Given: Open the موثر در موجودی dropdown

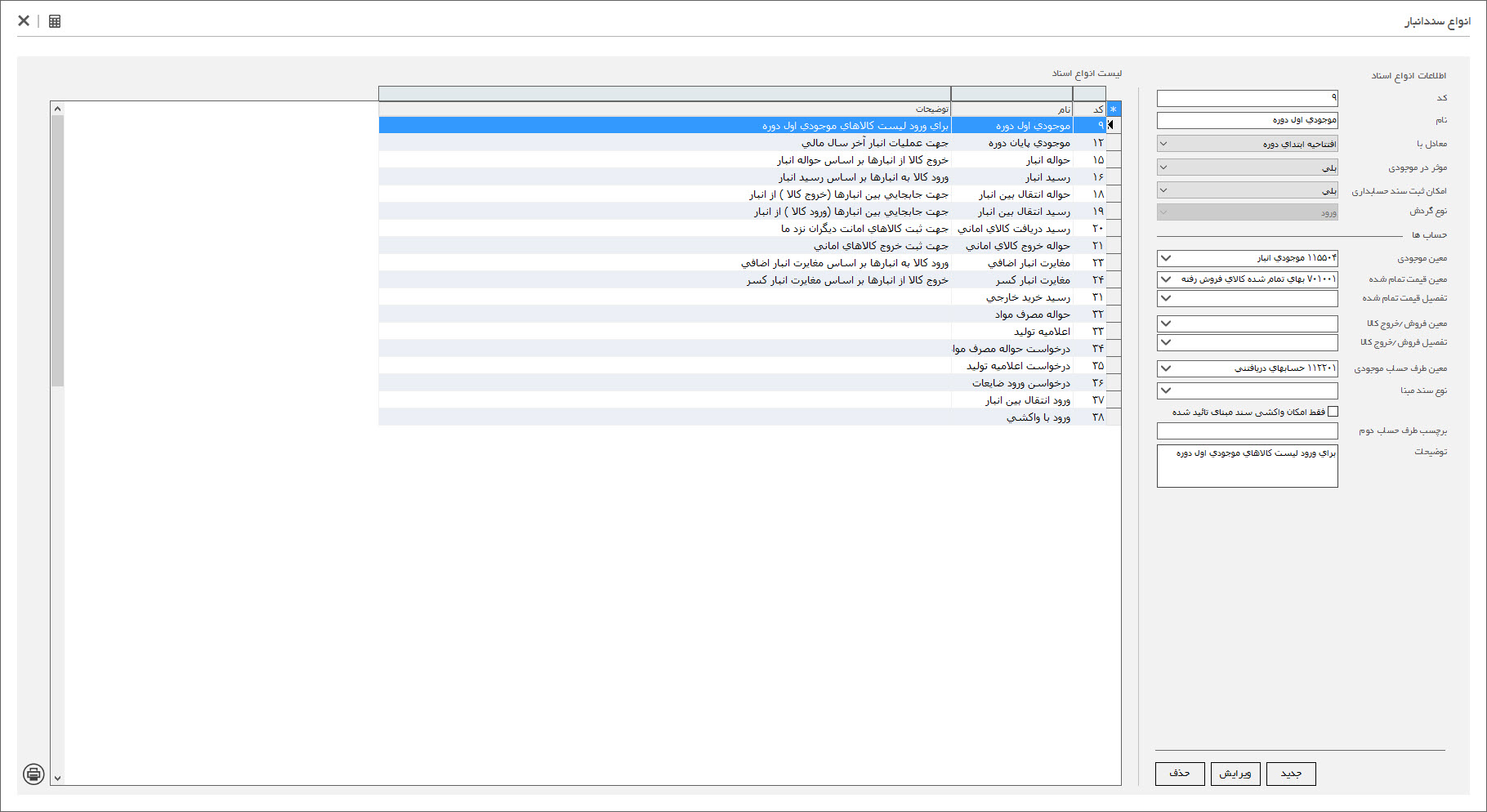Looking at the screenshot, I should 1247,167.
